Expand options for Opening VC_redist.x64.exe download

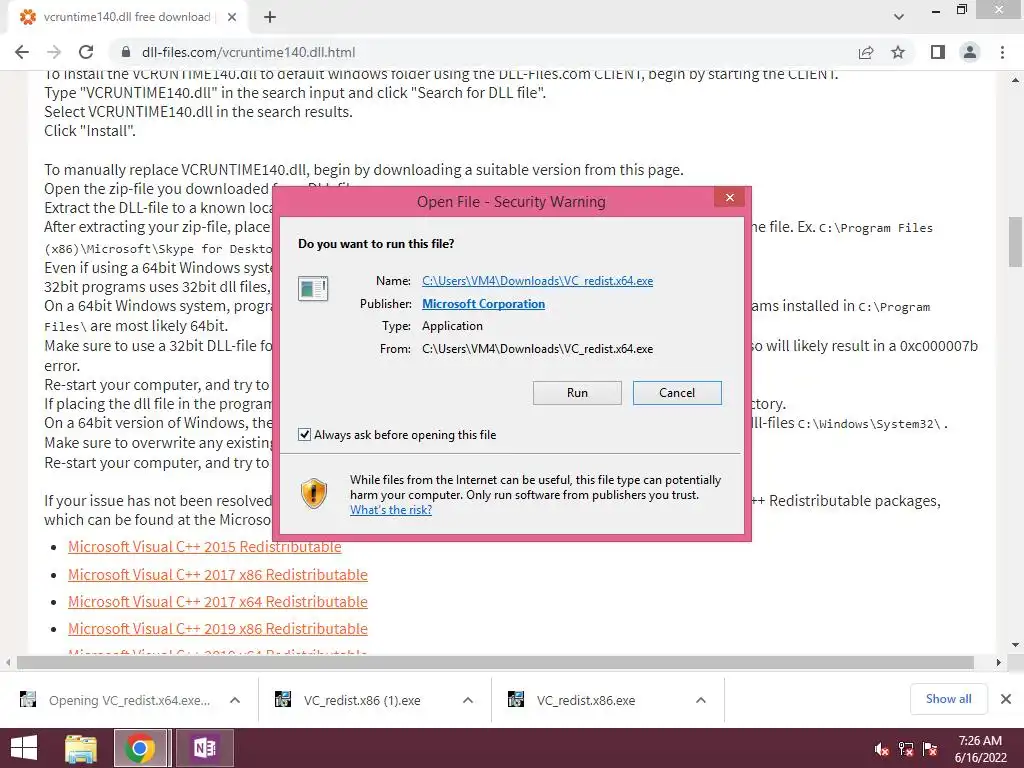pos(235,700)
